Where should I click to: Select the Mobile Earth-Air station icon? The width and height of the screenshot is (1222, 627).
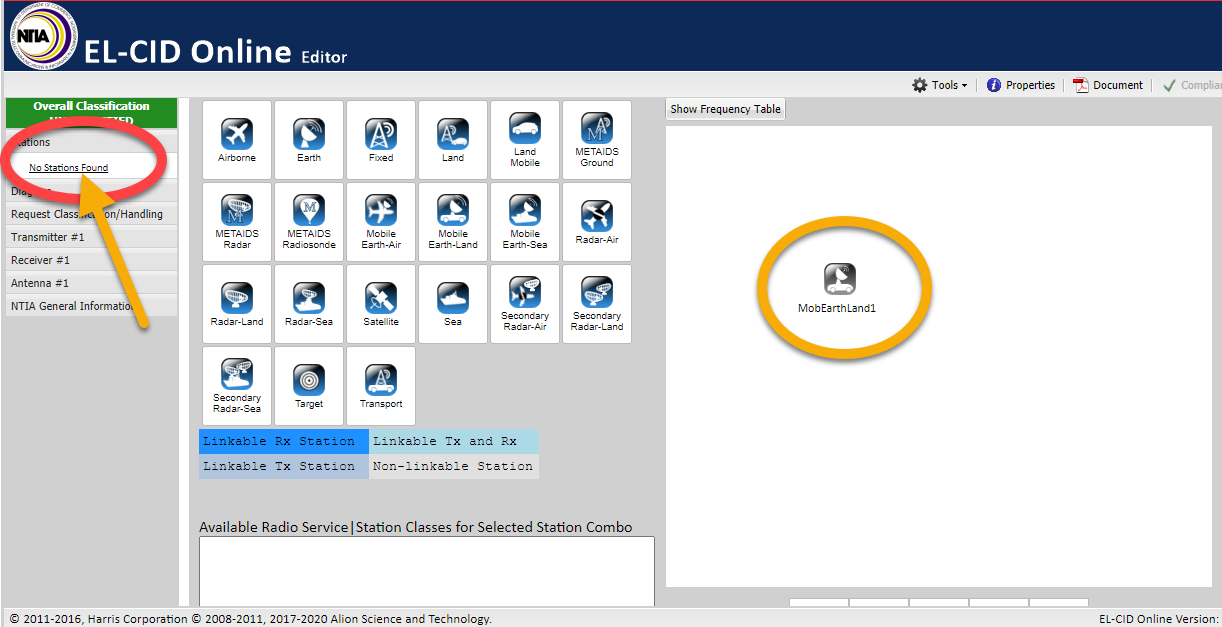coord(381,222)
